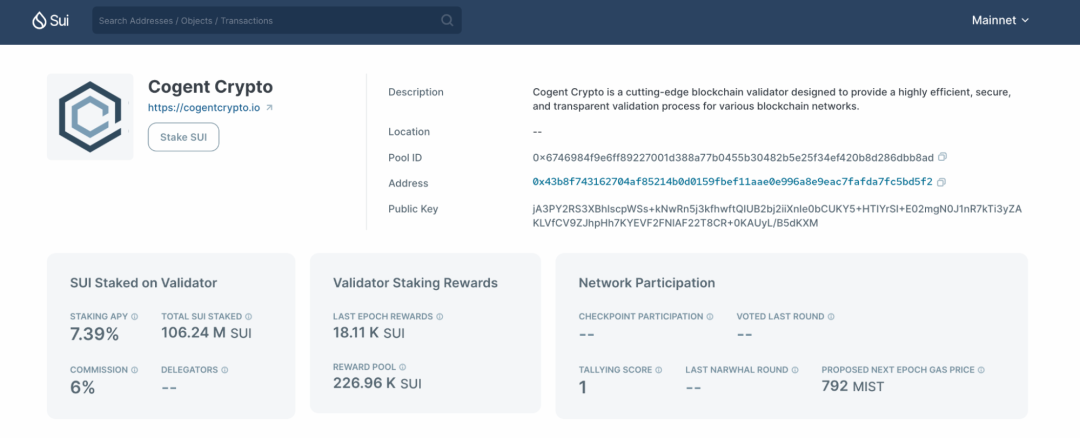
Task: Click info icon beside Checkpoint Participation
Action: (x=711, y=317)
